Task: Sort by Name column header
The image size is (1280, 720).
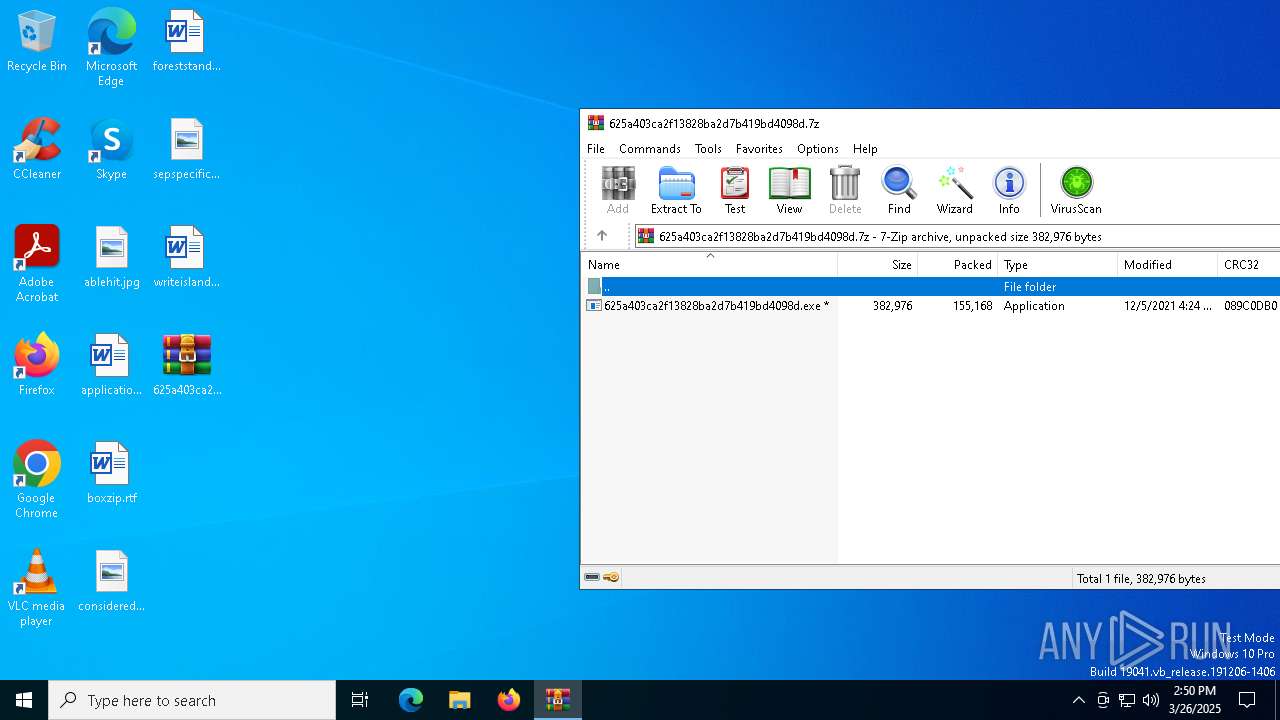Action: coord(709,265)
